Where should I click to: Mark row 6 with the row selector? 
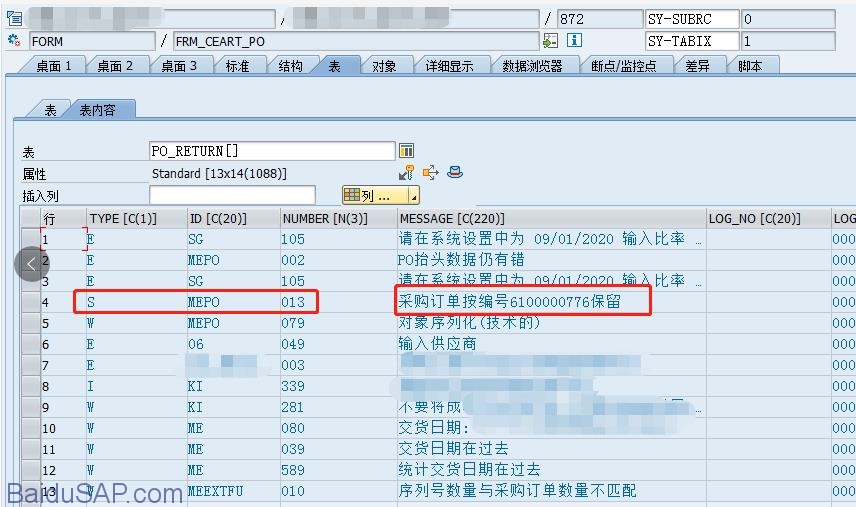31,344
